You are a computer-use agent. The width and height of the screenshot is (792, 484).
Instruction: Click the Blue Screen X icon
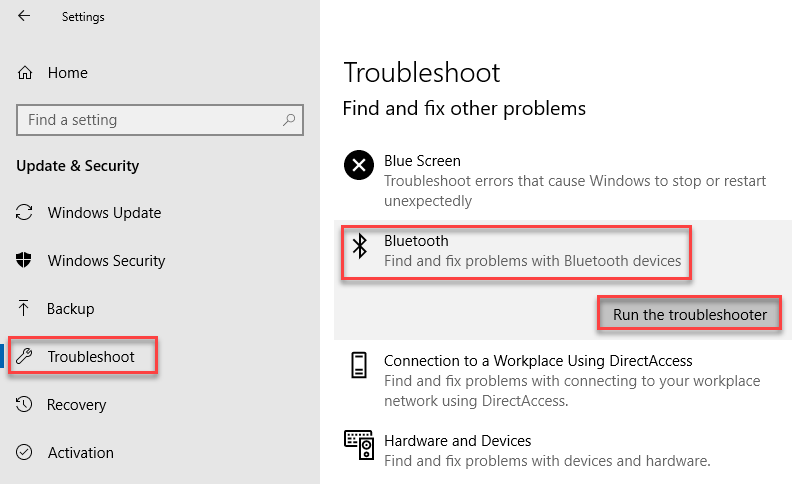click(359, 165)
